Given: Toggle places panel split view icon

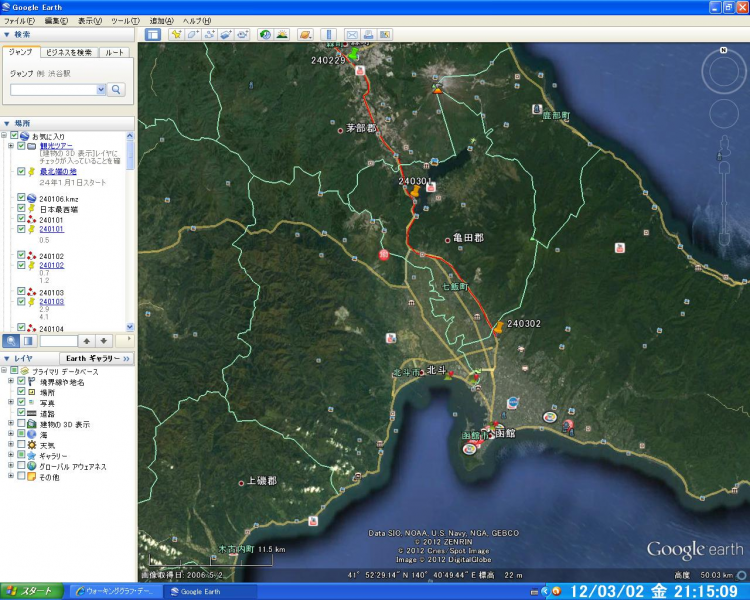Looking at the screenshot, I should click(28, 341).
